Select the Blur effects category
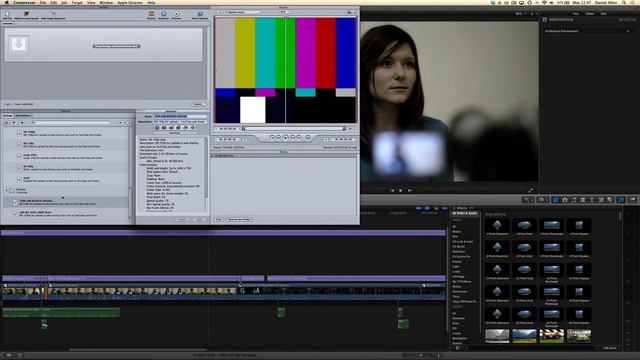Image resolution: width=640 pixels, height=360 pixels. point(455,237)
